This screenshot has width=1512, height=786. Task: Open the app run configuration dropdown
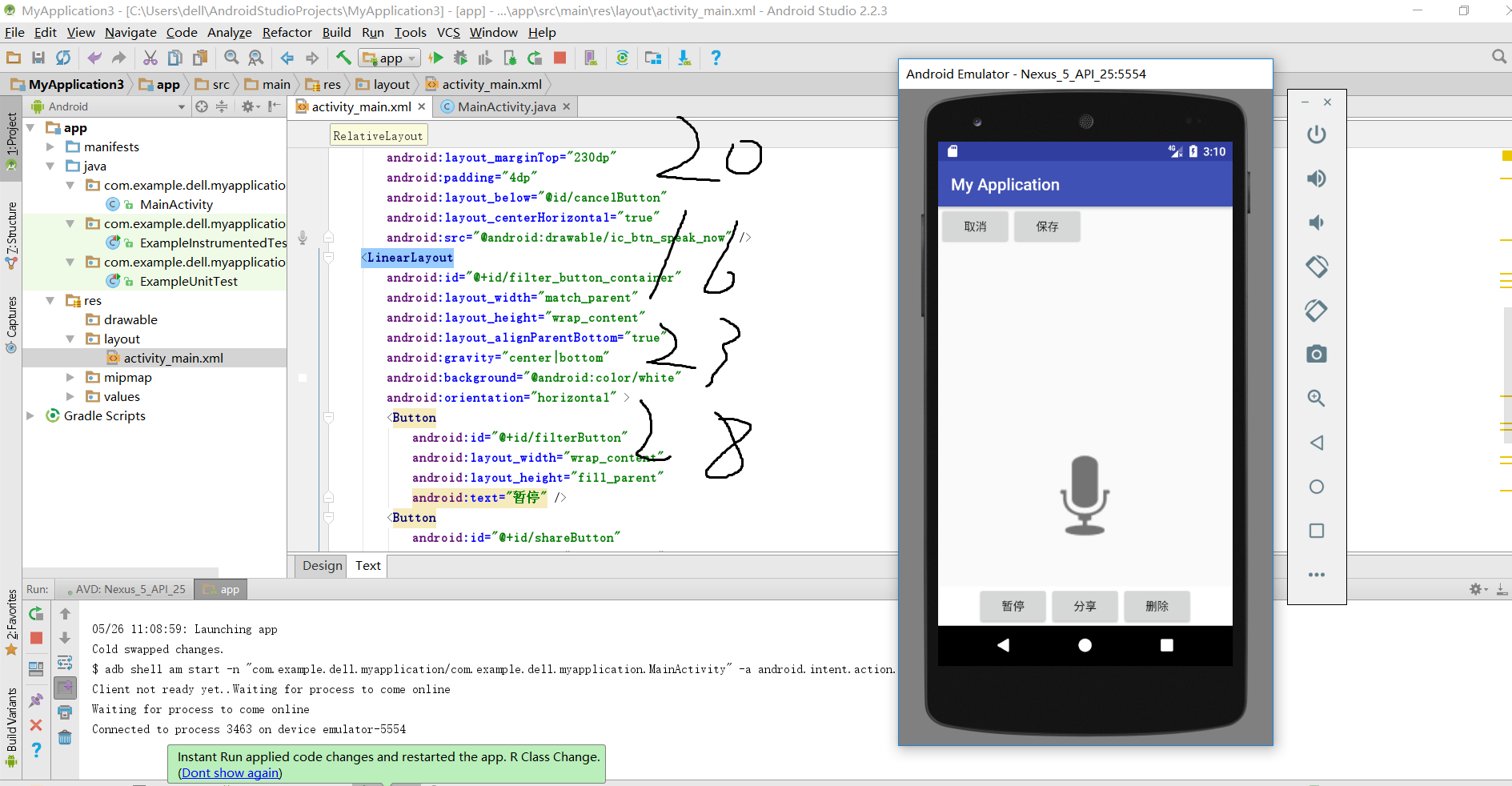pos(390,58)
